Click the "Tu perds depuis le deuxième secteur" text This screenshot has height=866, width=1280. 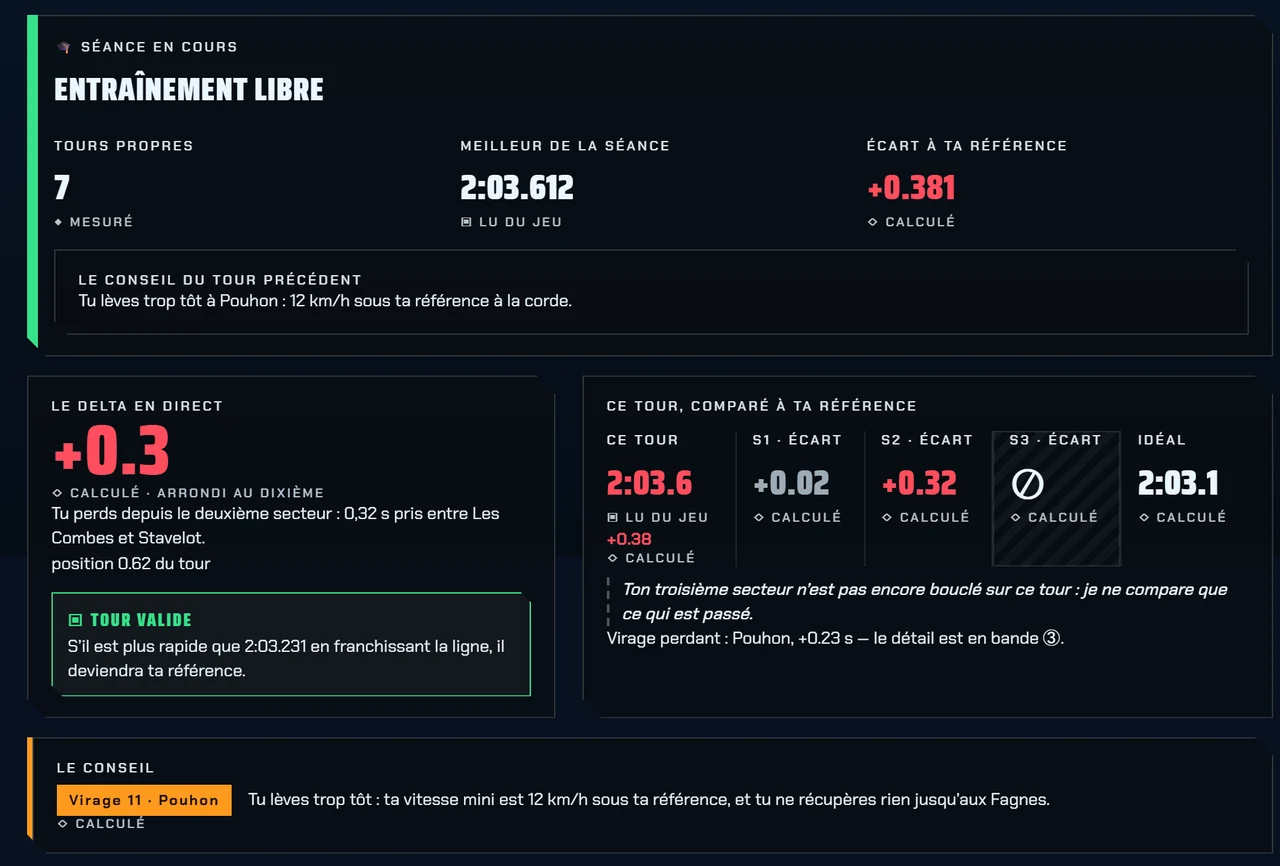coord(276,525)
